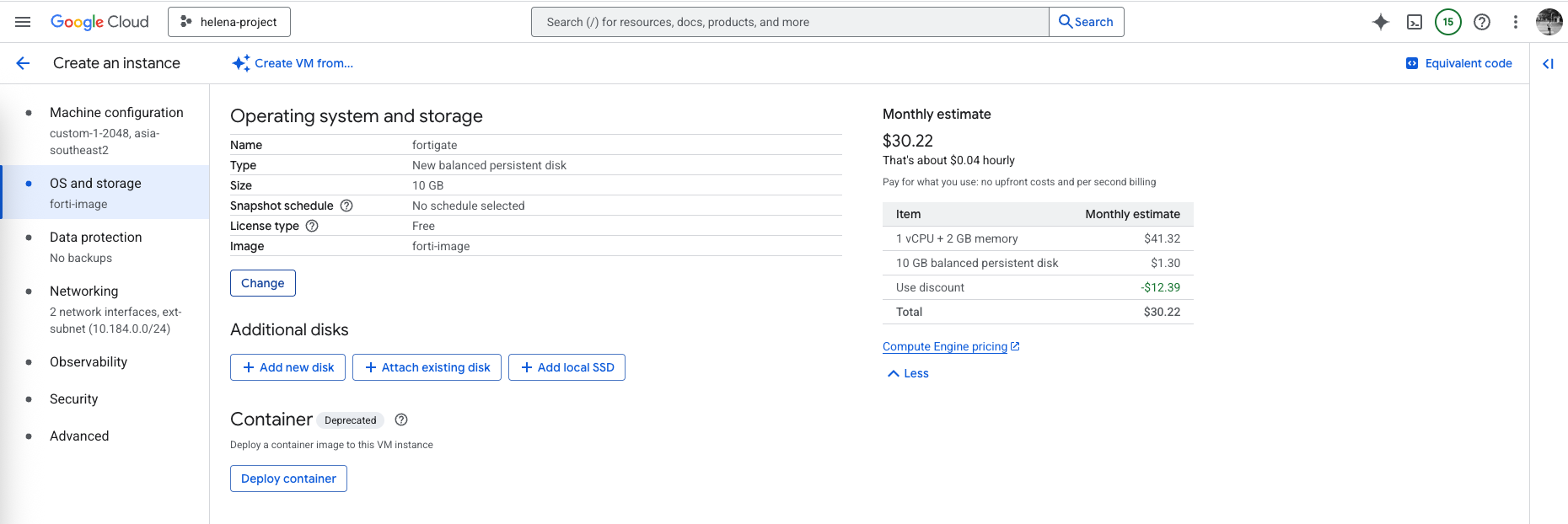
Task: Toggle the right side panel chevron
Action: 1548,63
